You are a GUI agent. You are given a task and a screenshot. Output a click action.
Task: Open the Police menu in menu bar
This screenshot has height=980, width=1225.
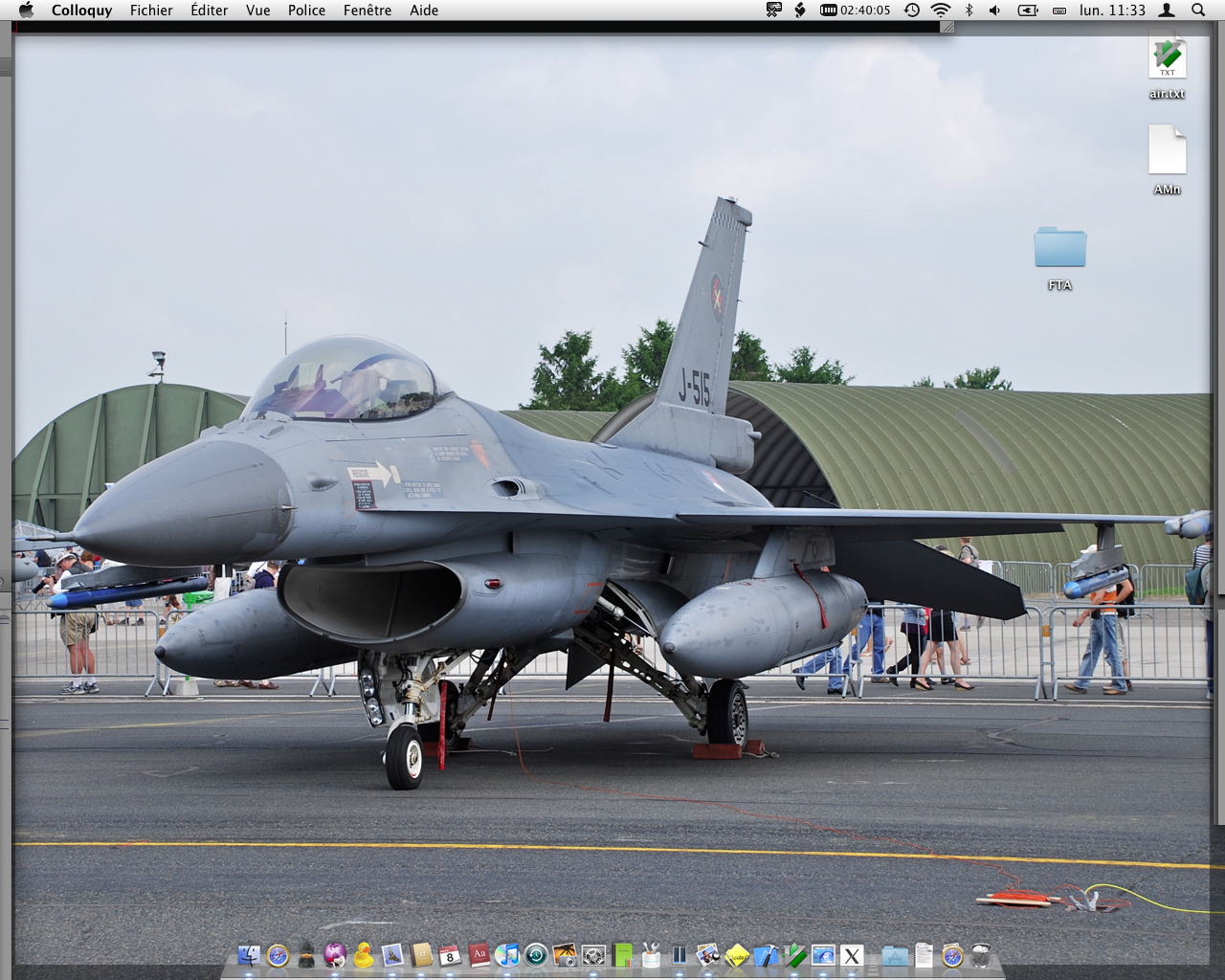point(306,11)
